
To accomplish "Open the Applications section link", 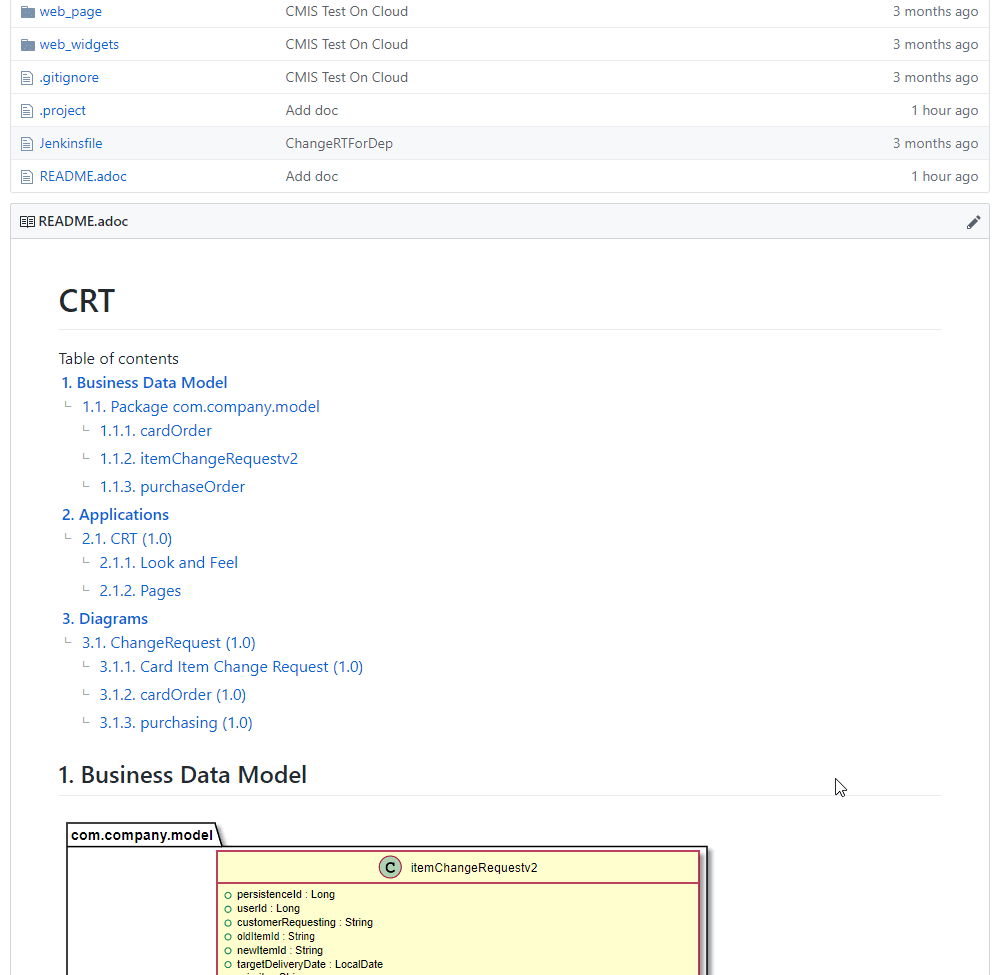I will point(115,514).
